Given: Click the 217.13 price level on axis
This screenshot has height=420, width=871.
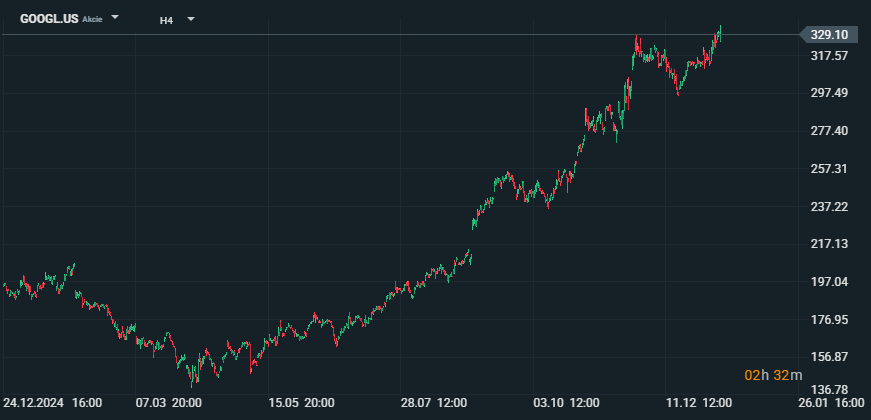Looking at the screenshot, I should 829,244.
